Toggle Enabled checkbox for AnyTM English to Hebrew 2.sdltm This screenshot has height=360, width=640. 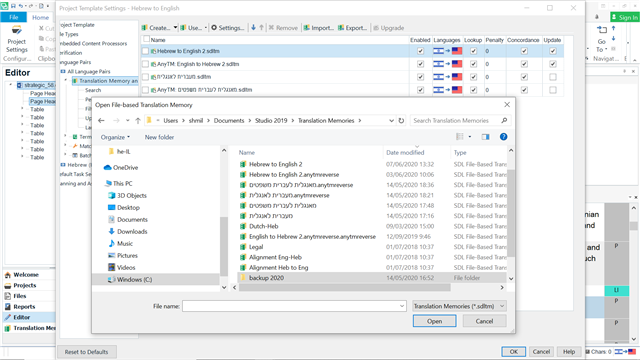pyautogui.click(x=420, y=64)
